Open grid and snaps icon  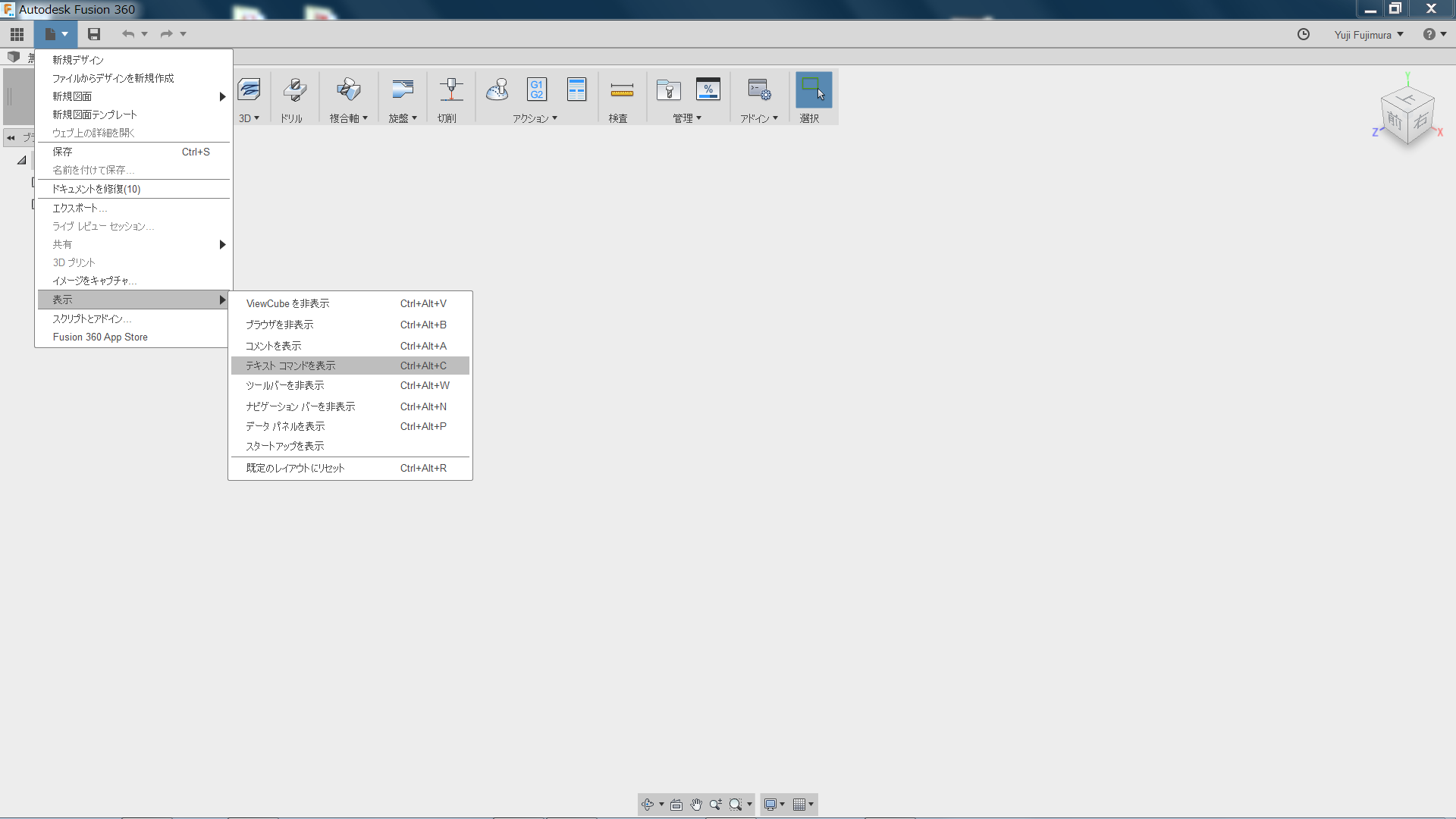[x=799, y=805]
